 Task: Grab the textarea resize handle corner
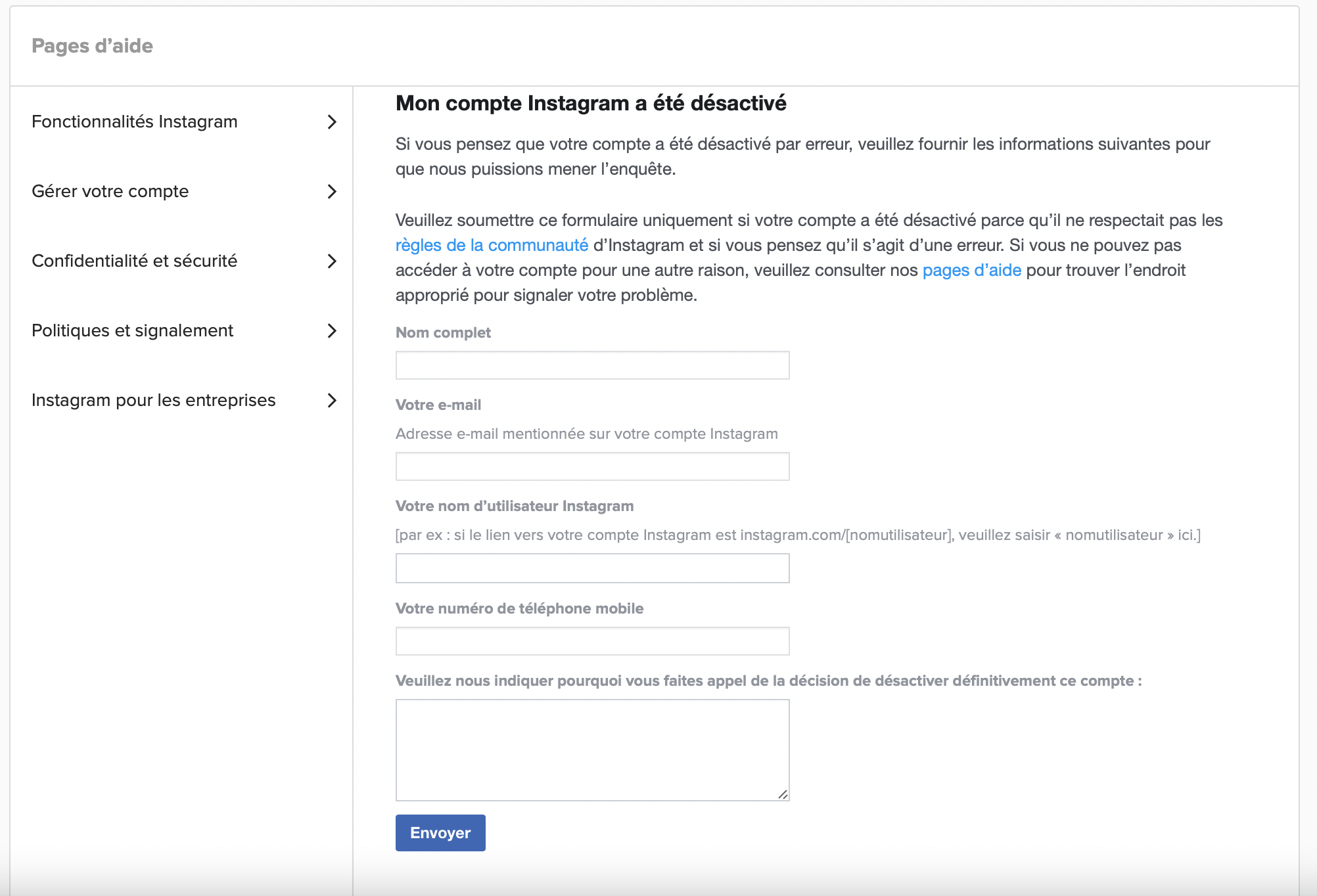(783, 795)
